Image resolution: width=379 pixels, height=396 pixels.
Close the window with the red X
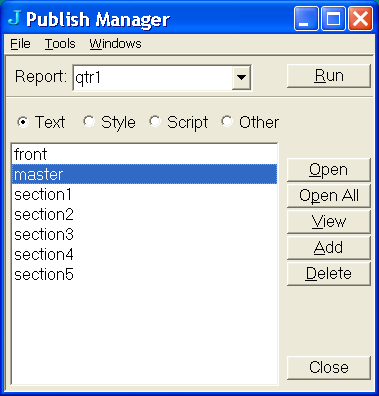point(360,19)
